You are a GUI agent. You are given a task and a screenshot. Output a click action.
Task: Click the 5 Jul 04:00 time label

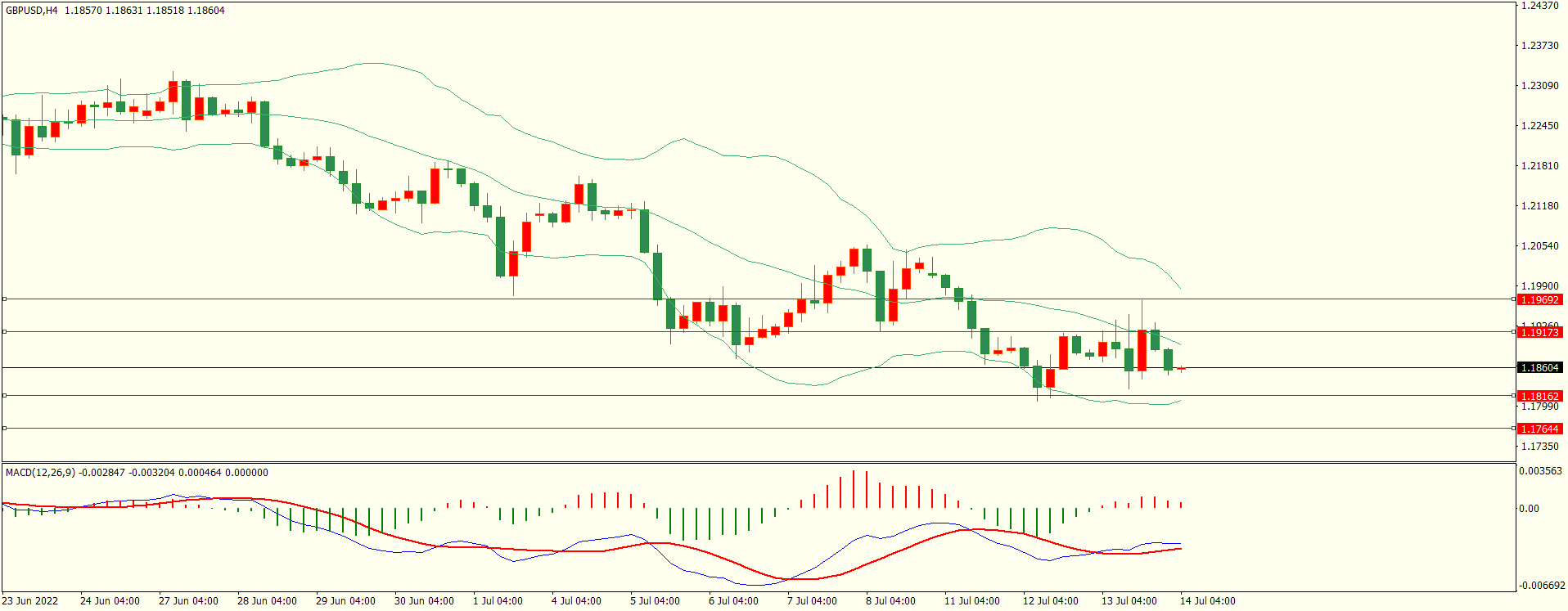(x=655, y=601)
